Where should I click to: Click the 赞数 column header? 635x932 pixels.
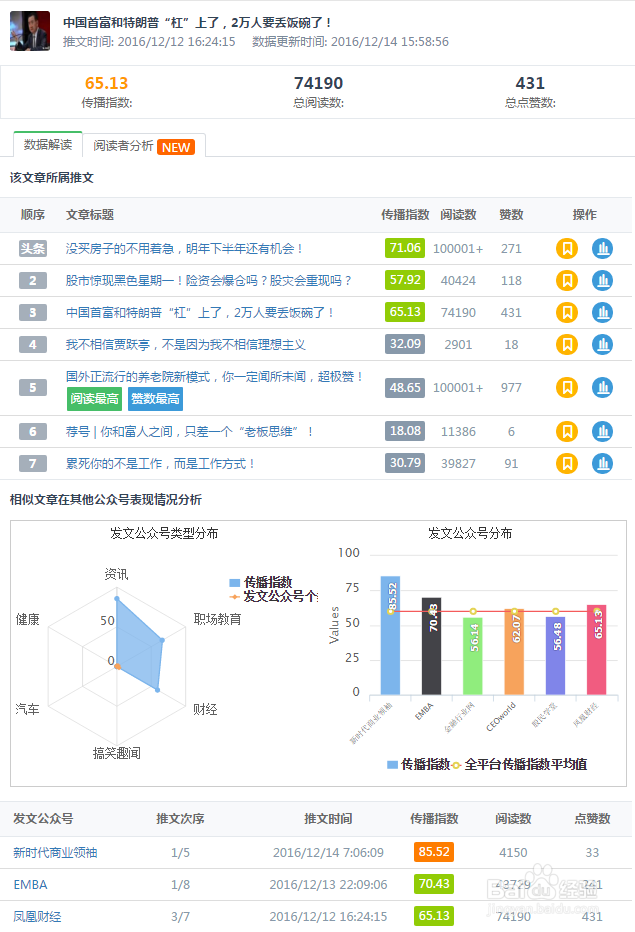tap(511, 215)
